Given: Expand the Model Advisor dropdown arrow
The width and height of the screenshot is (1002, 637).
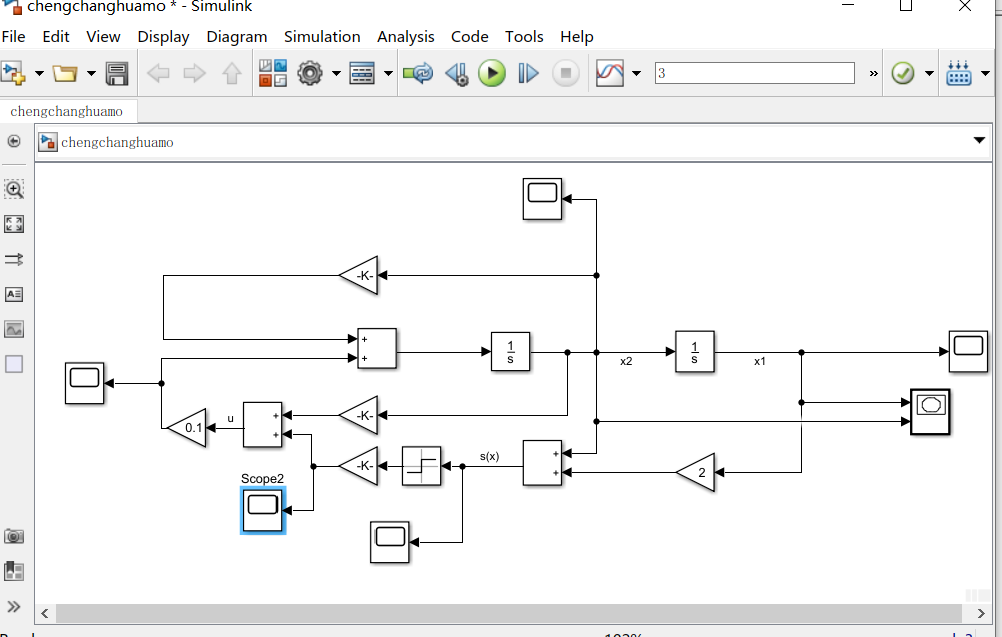Looking at the screenshot, I should click(x=929, y=73).
